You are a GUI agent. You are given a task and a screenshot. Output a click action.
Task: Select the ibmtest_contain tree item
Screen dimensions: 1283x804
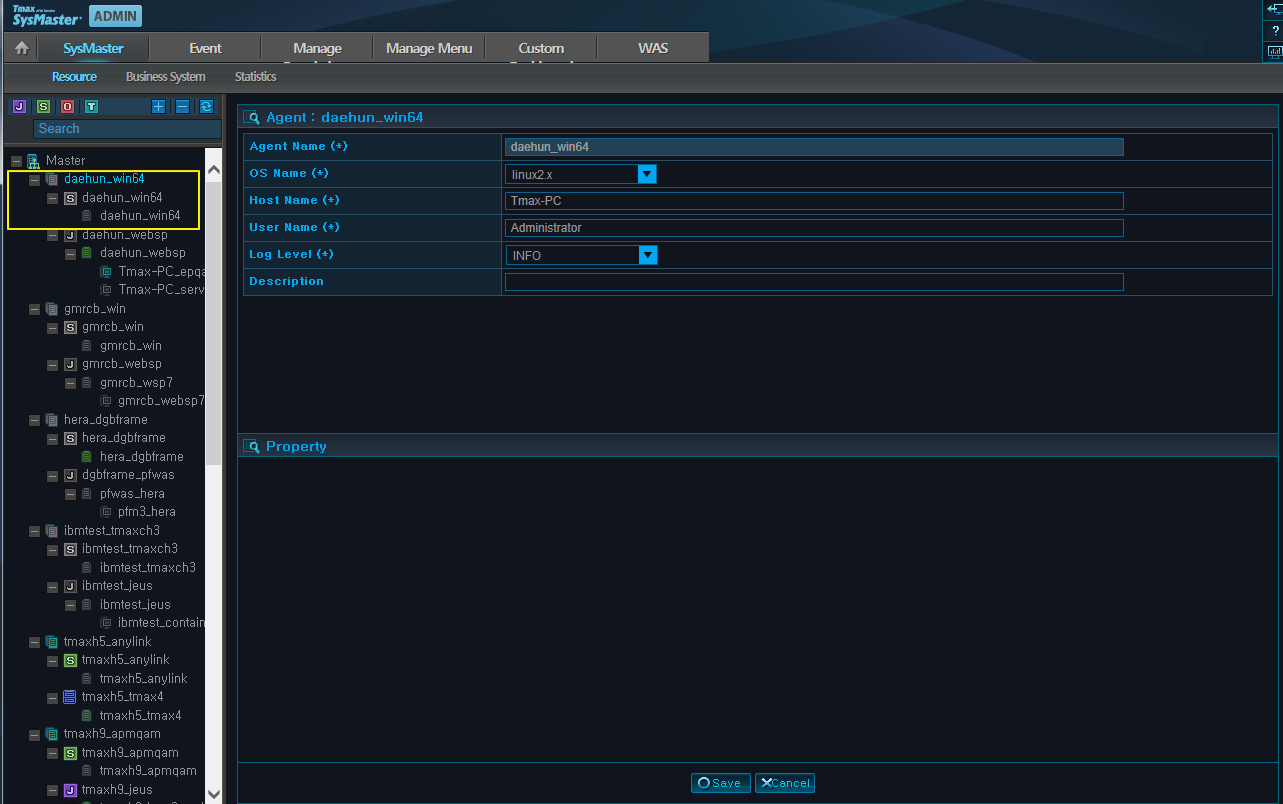tap(161, 623)
